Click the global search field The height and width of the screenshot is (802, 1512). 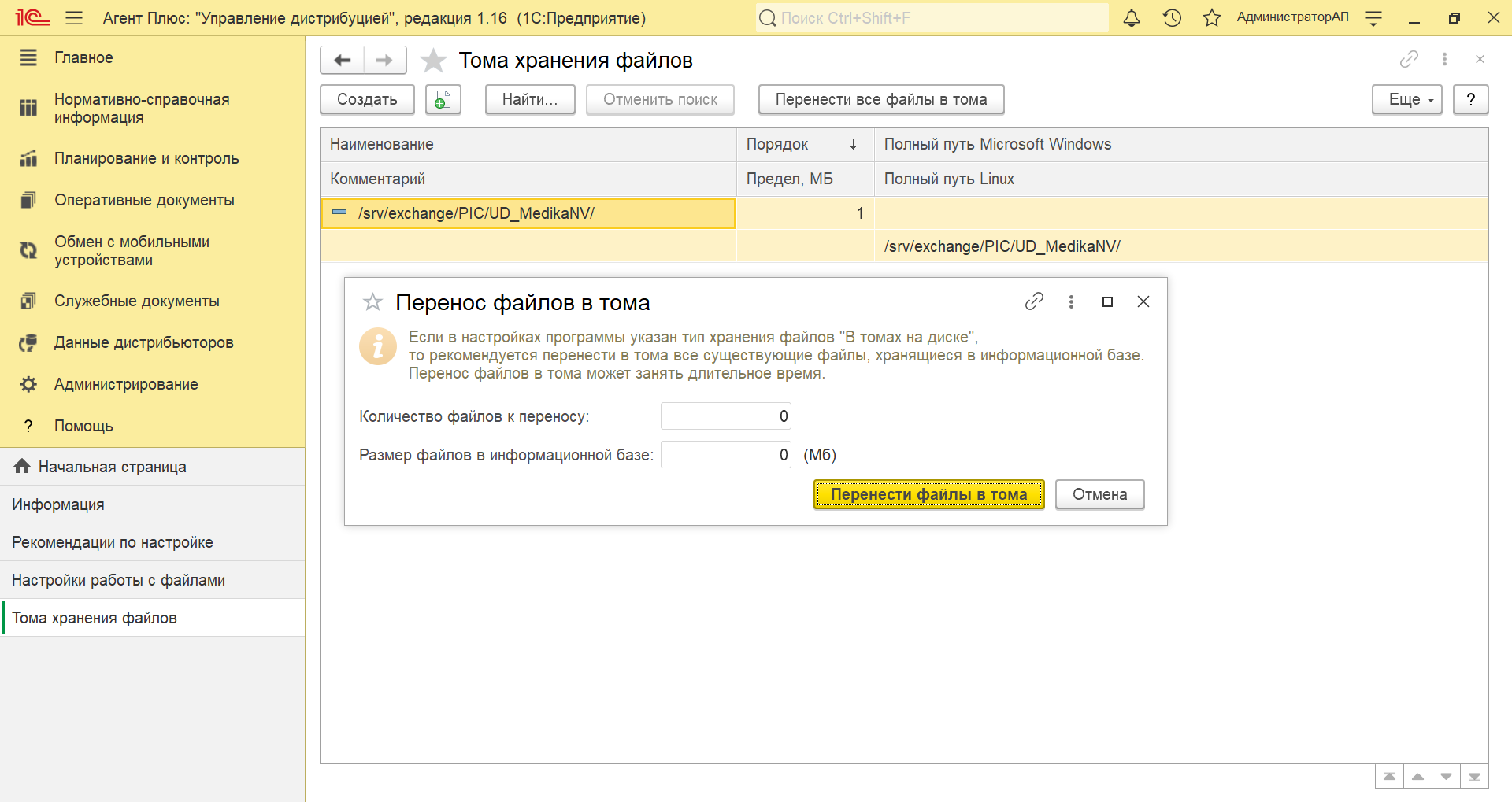click(932, 17)
